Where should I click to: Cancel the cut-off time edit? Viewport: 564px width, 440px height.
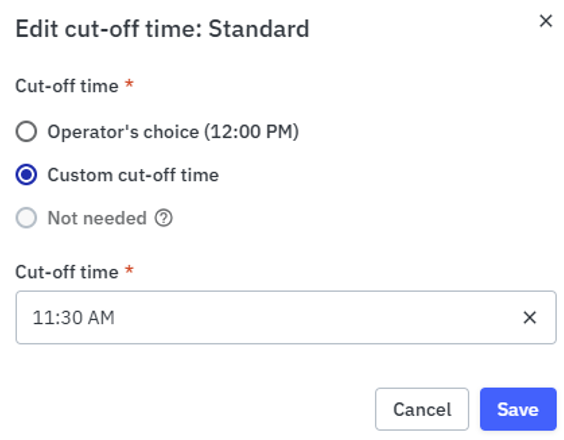[422, 409]
